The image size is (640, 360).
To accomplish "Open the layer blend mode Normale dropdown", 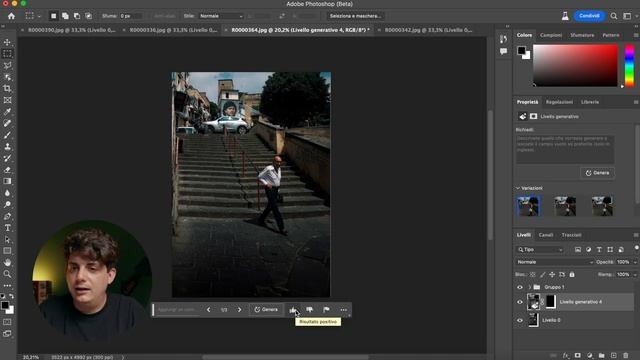I will pyautogui.click(x=554, y=262).
